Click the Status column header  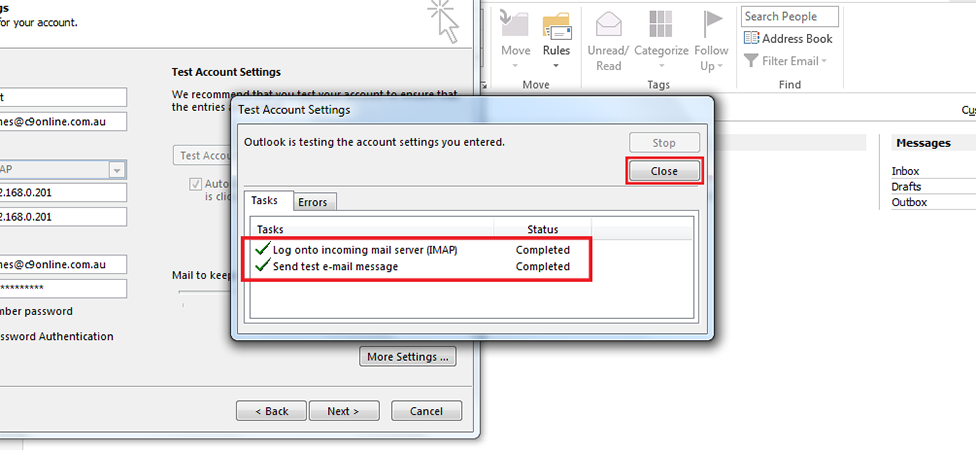542,229
